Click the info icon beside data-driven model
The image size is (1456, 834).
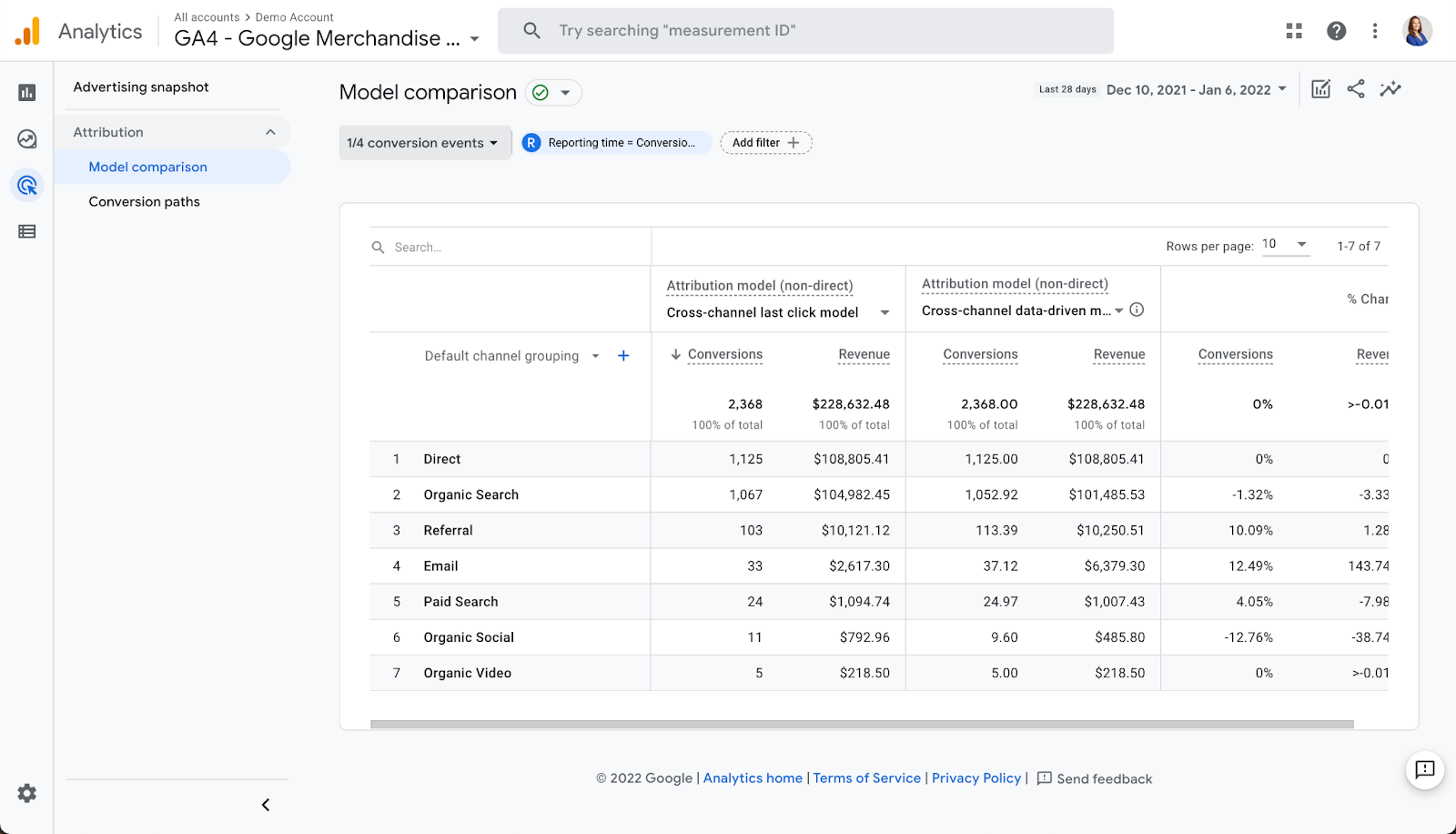(1137, 310)
